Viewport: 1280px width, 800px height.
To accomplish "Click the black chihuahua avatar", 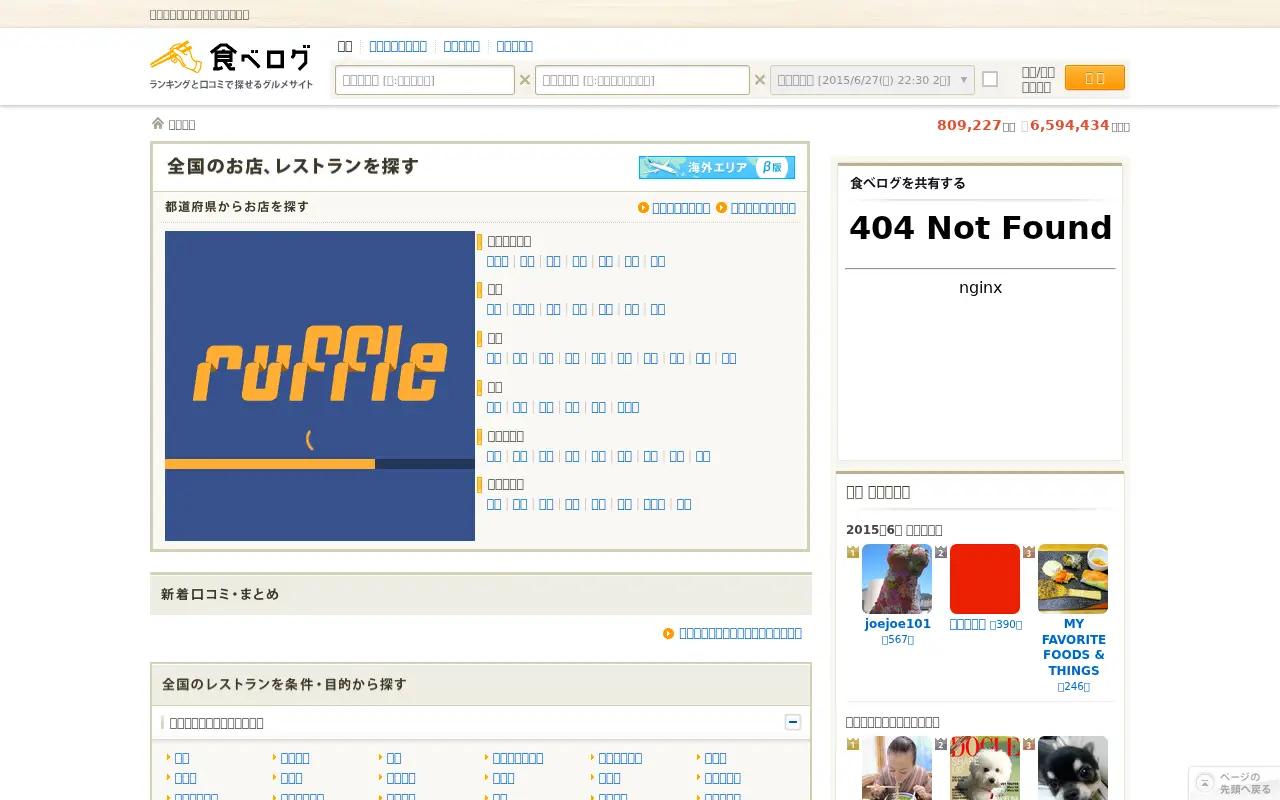I will 1073,768.
